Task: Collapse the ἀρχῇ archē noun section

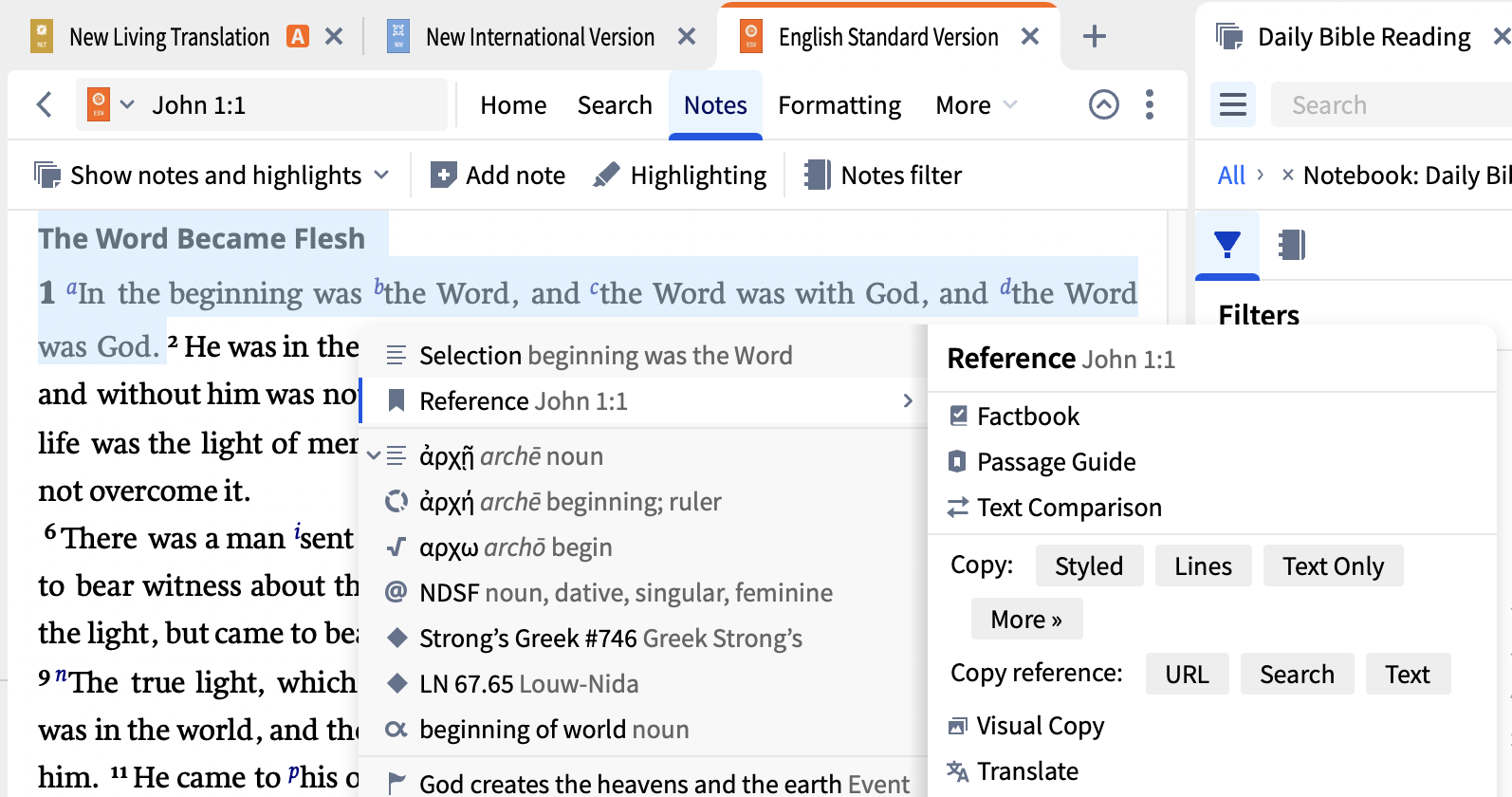Action: pyautogui.click(x=374, y=456)
